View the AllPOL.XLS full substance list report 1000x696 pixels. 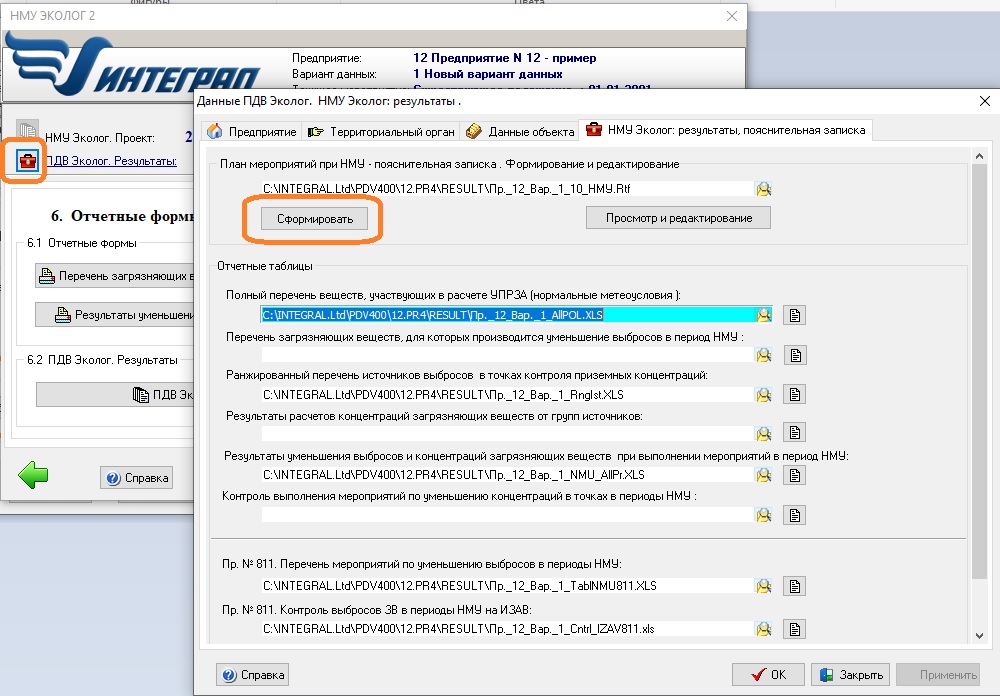(794, 315)
